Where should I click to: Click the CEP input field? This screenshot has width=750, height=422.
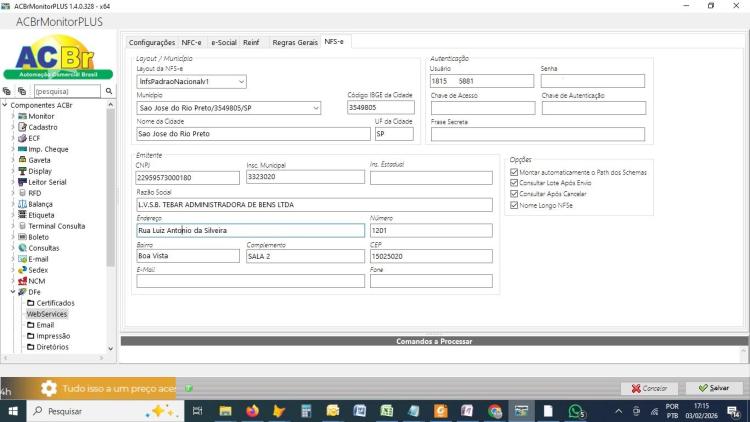click(431, 256)
